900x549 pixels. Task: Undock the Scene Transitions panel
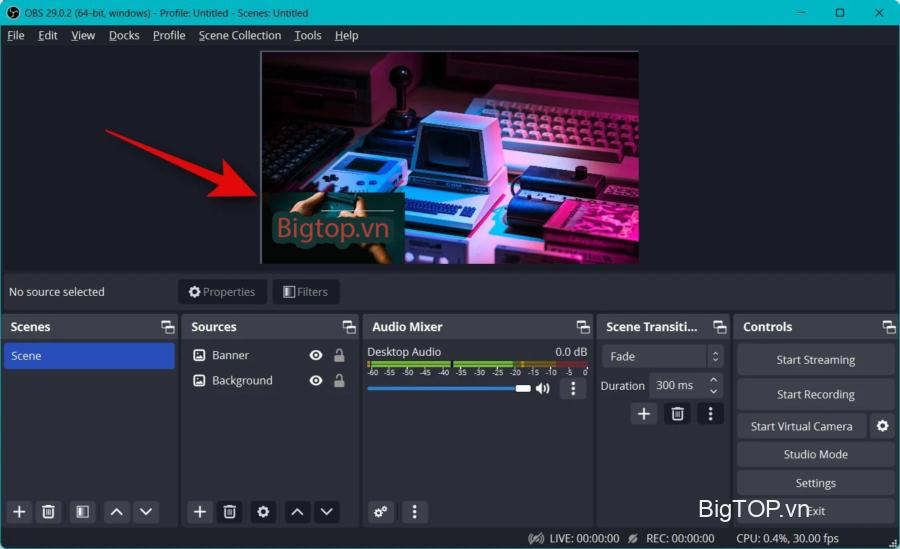(x=720, y=327)
